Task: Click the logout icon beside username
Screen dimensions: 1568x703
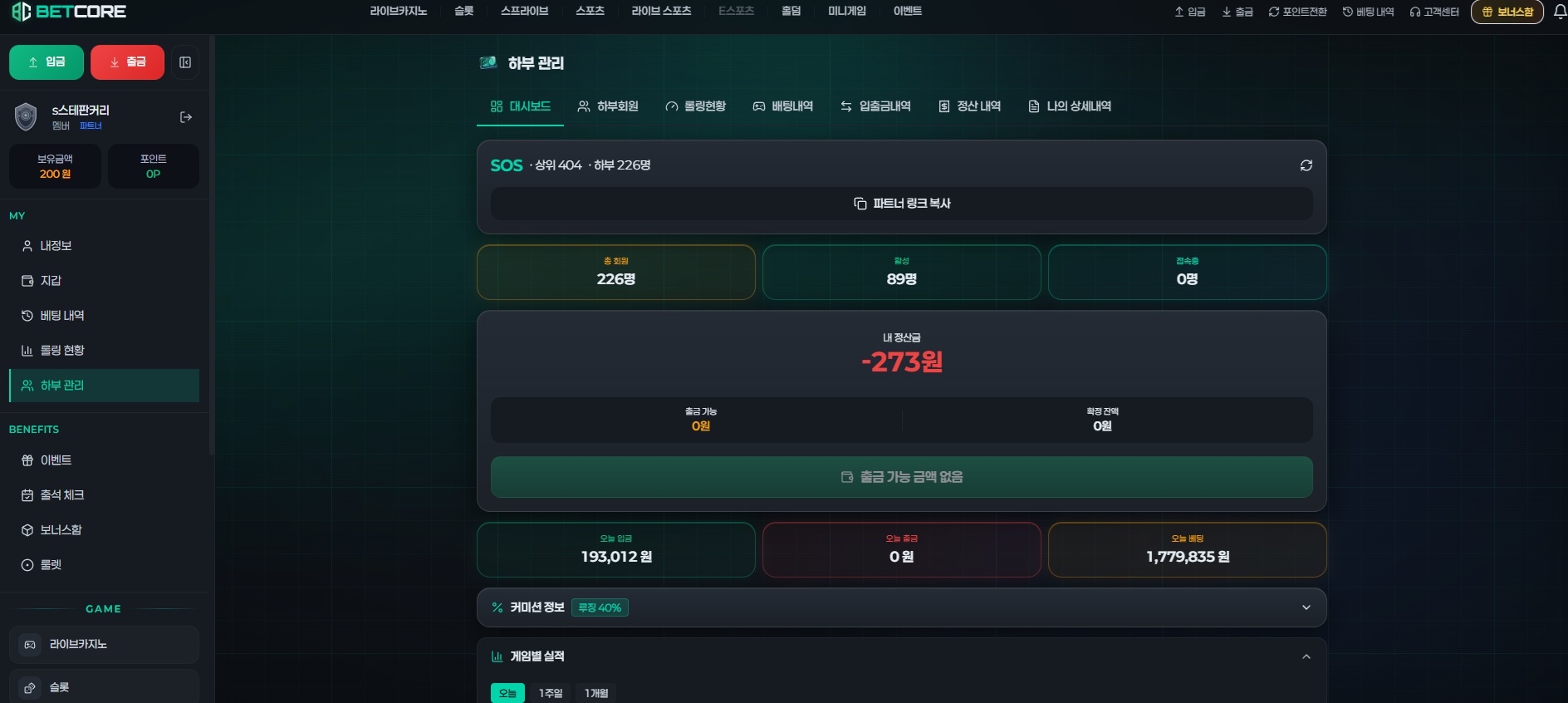Action: 186,117
